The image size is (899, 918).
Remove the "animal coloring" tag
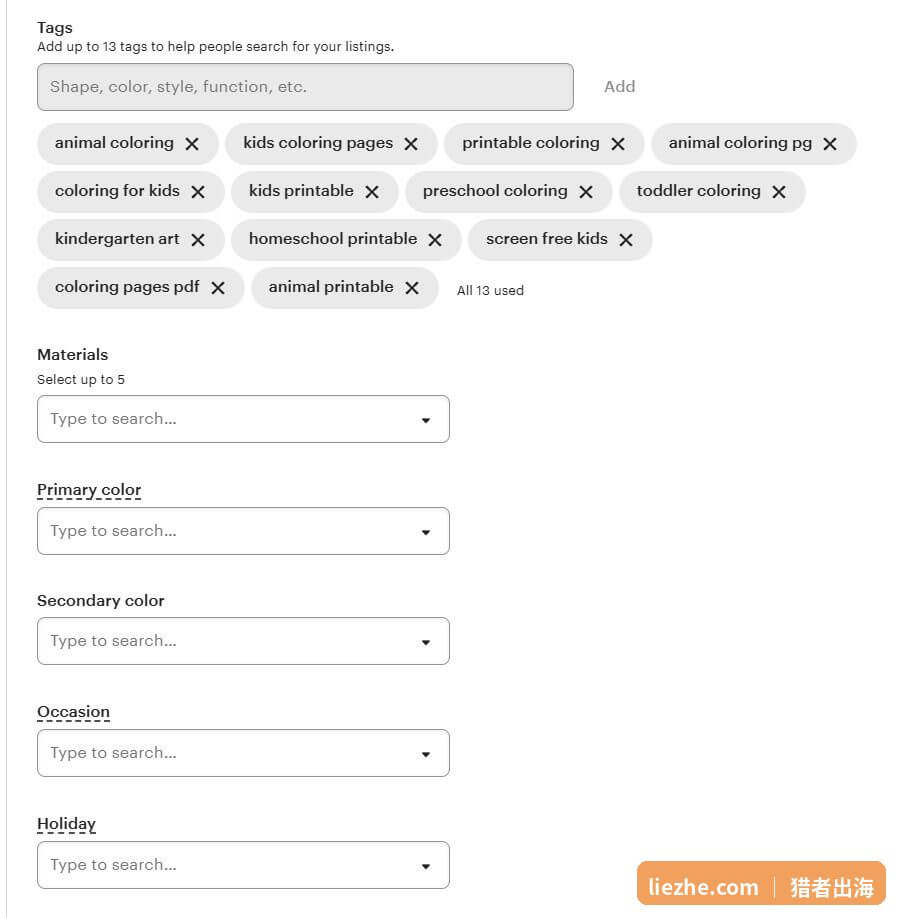tap(192, 144)
